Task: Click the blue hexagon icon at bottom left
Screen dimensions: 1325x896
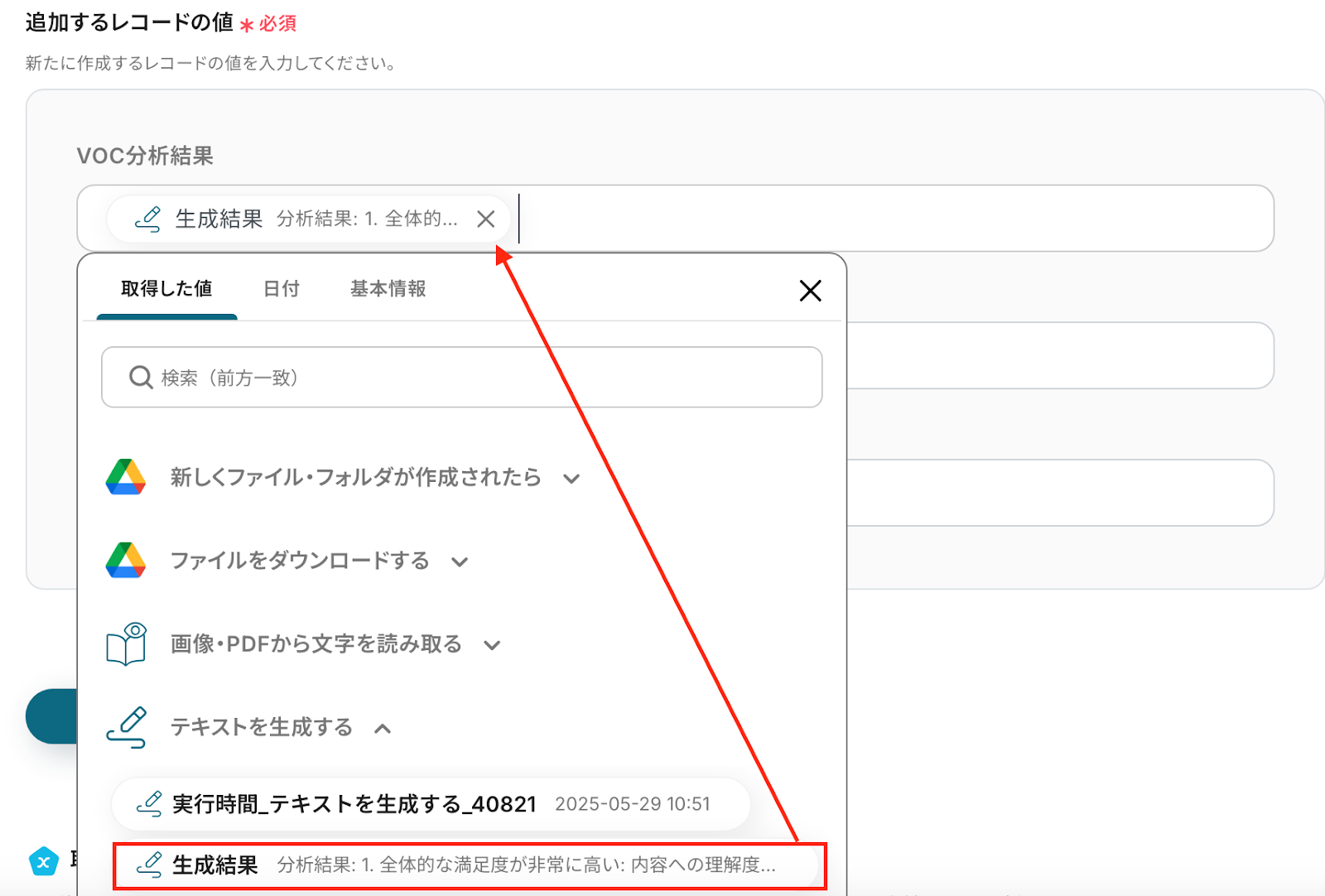Action: click(x=44, y=862)
